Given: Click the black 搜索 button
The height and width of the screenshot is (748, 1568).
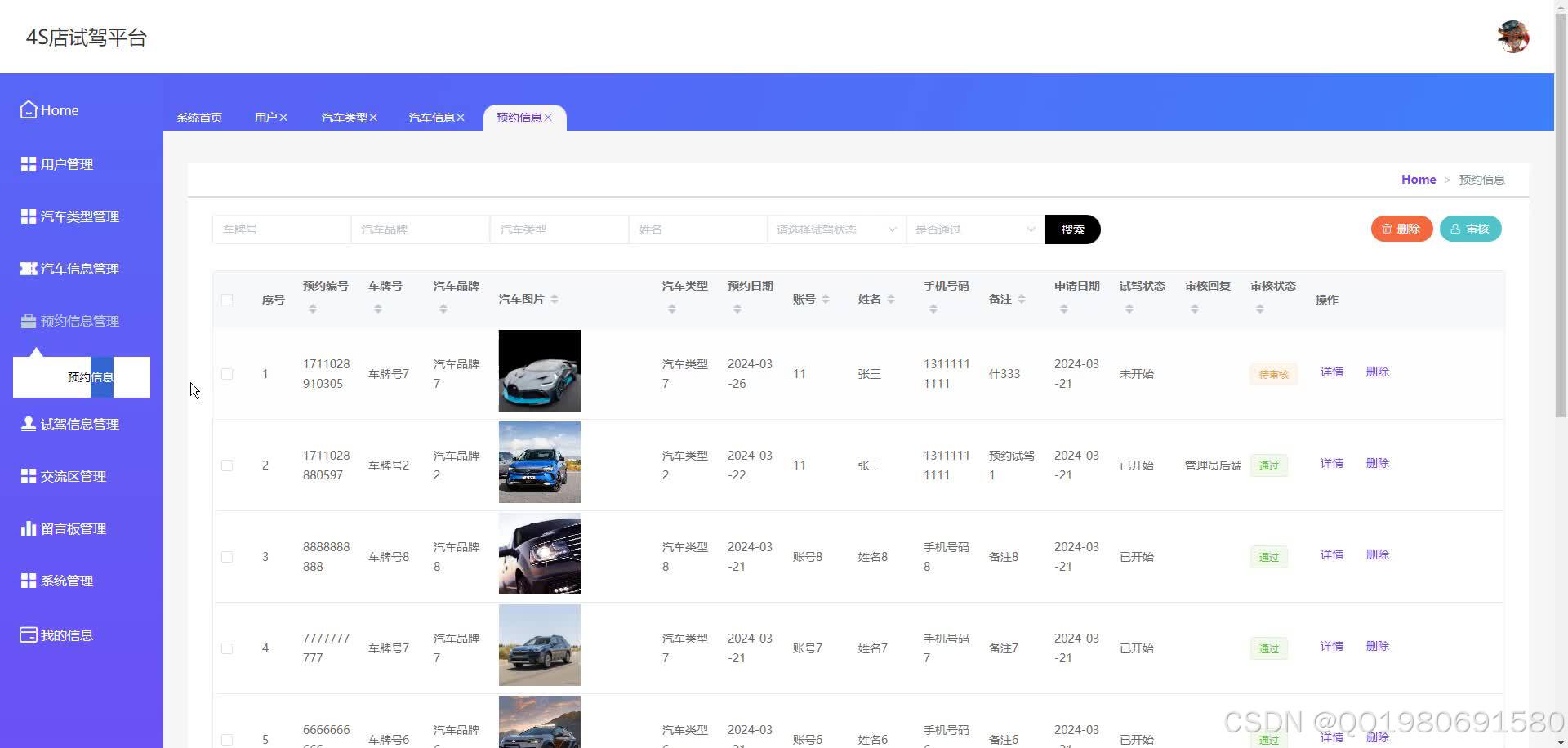Looking at the screenshot, I should [1073, 229].
